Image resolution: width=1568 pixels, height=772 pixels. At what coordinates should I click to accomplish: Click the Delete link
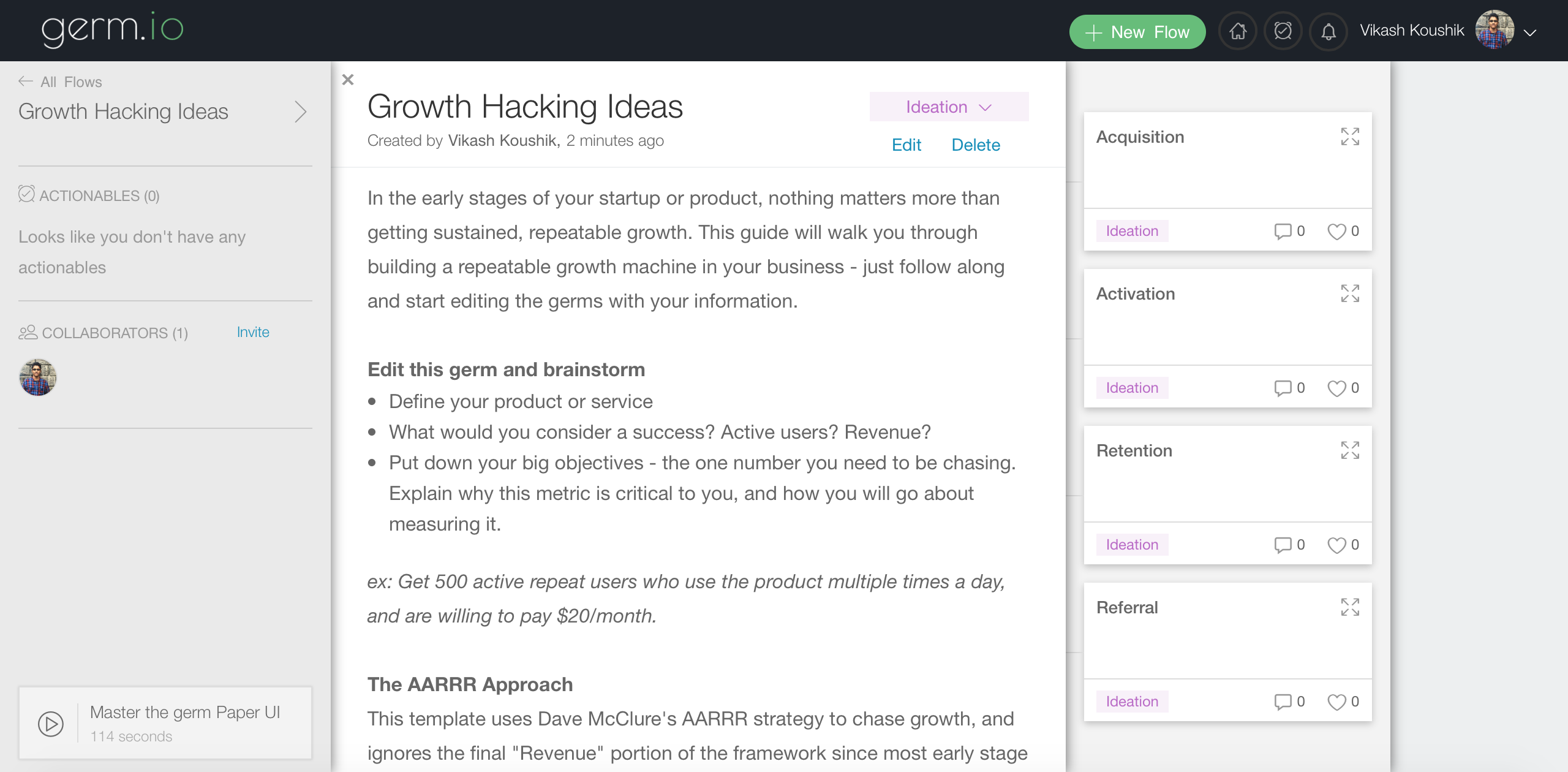975,145
